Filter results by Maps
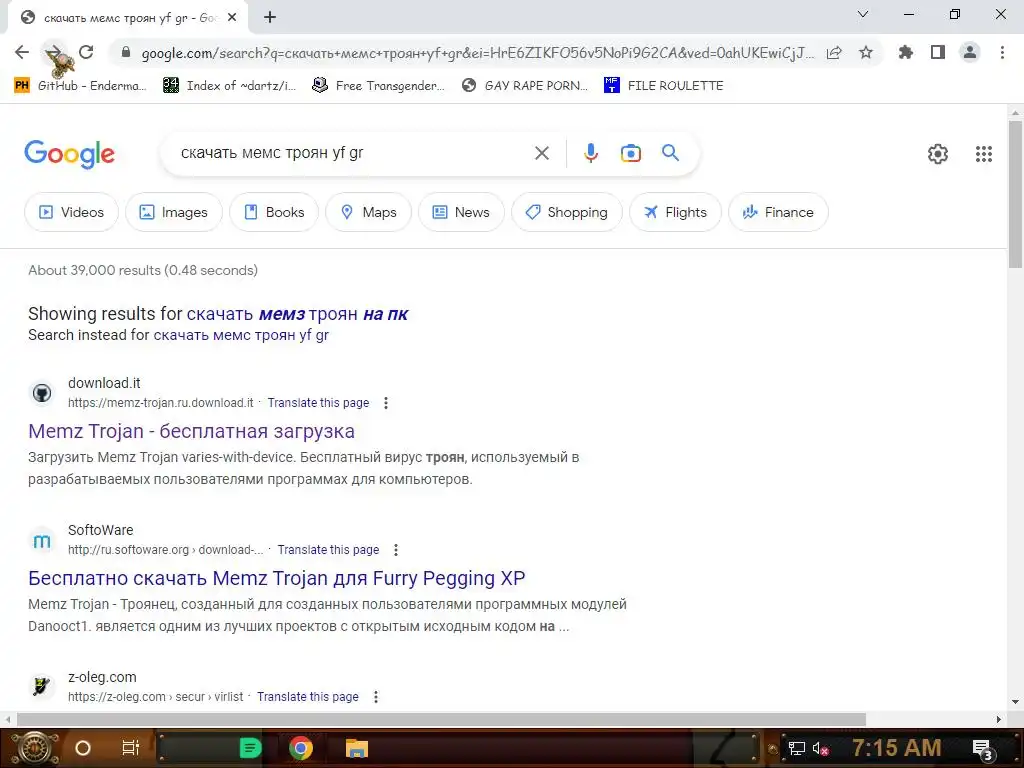 (368, 212)
